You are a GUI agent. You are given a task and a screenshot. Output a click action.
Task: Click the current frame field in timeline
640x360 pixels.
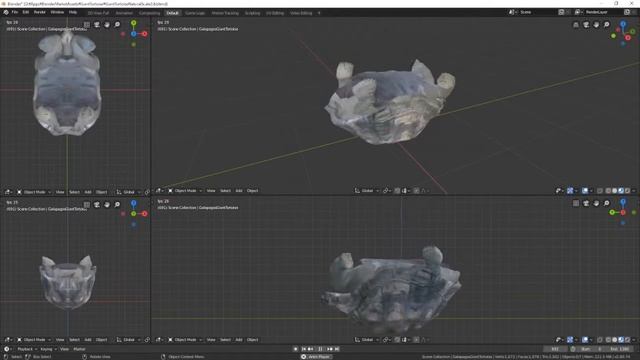556,349
